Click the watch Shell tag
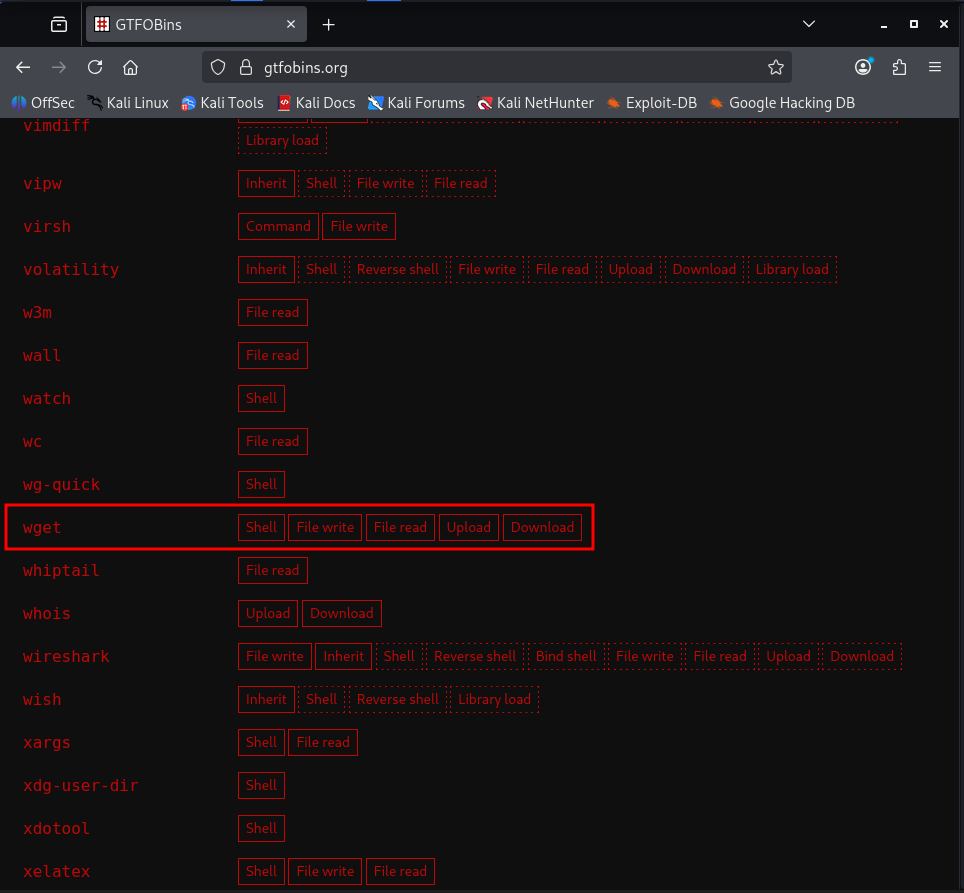 click(261, 398)
